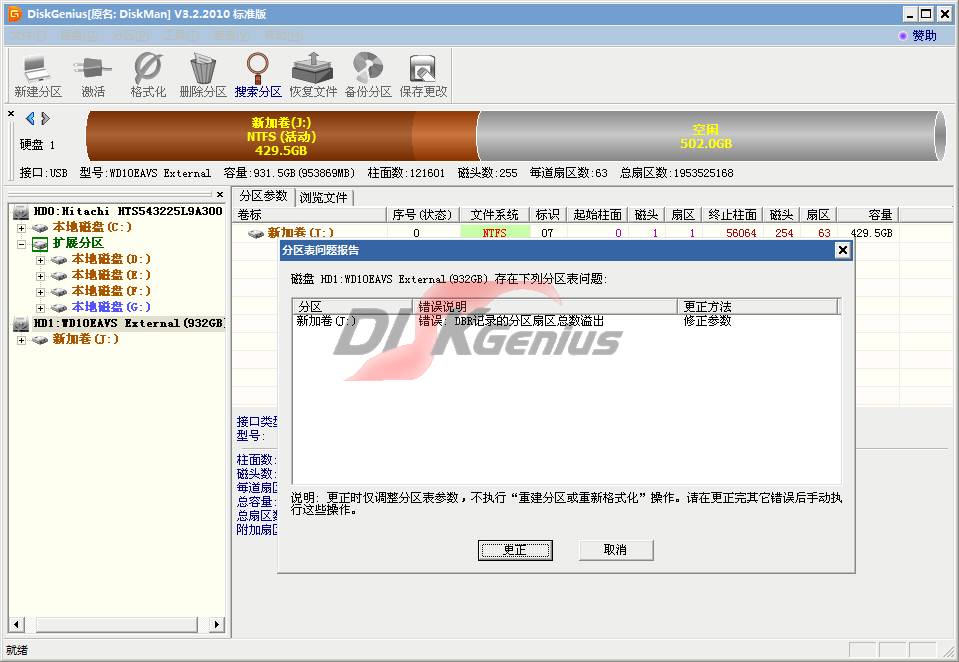Screen dimensions: 959x662
Task: Click the 卷标 column header
Action: 309,215
